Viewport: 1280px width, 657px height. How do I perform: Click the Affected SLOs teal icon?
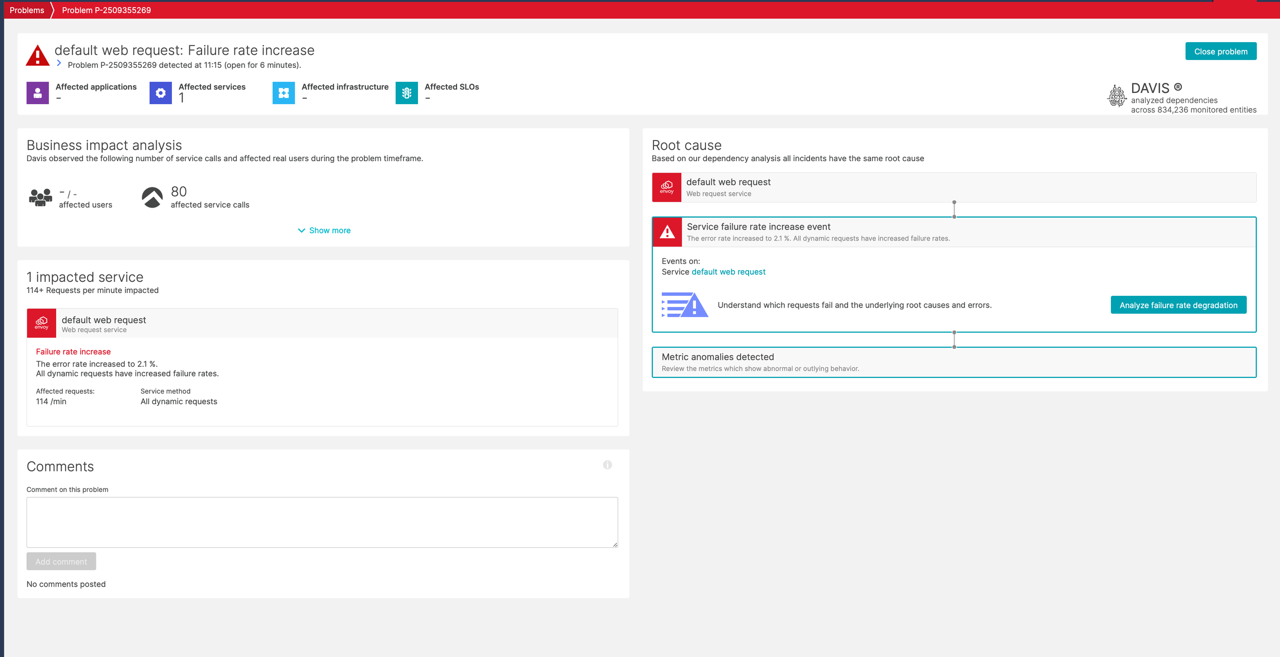(406, 93)
